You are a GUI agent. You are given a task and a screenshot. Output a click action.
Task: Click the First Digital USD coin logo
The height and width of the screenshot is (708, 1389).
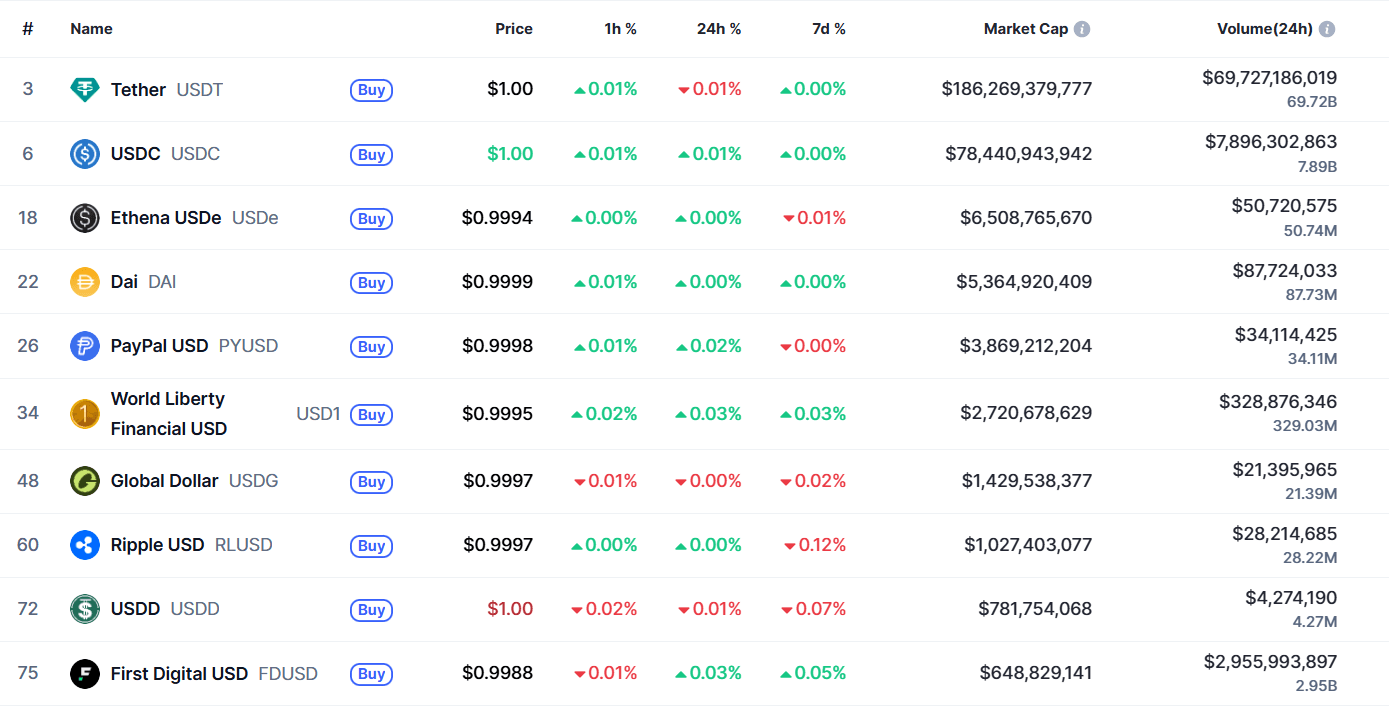[x=85, y=673]
